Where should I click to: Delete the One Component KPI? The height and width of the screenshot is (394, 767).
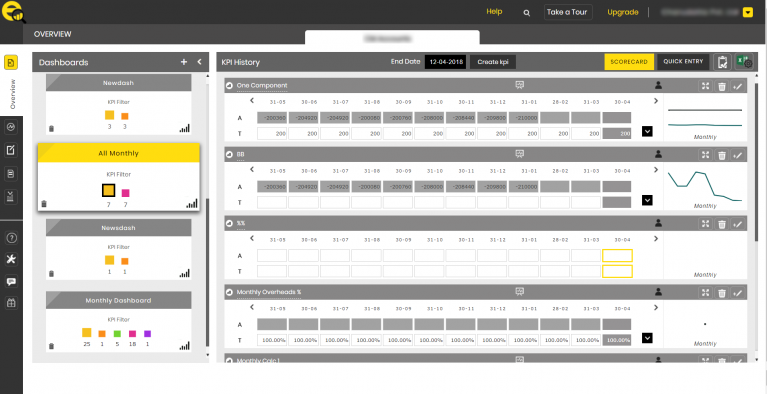[722, 86]
